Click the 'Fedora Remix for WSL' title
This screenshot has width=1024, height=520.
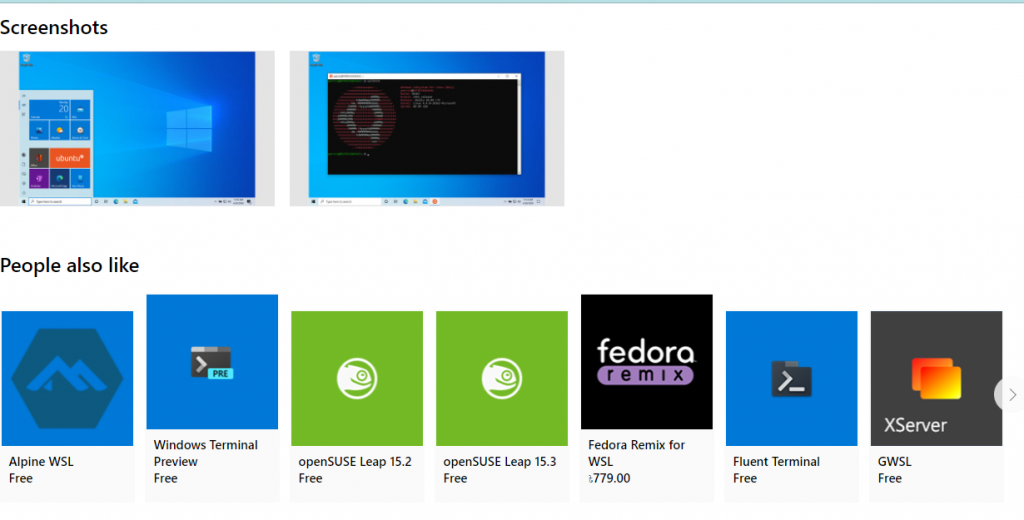[x=637, y=453]
